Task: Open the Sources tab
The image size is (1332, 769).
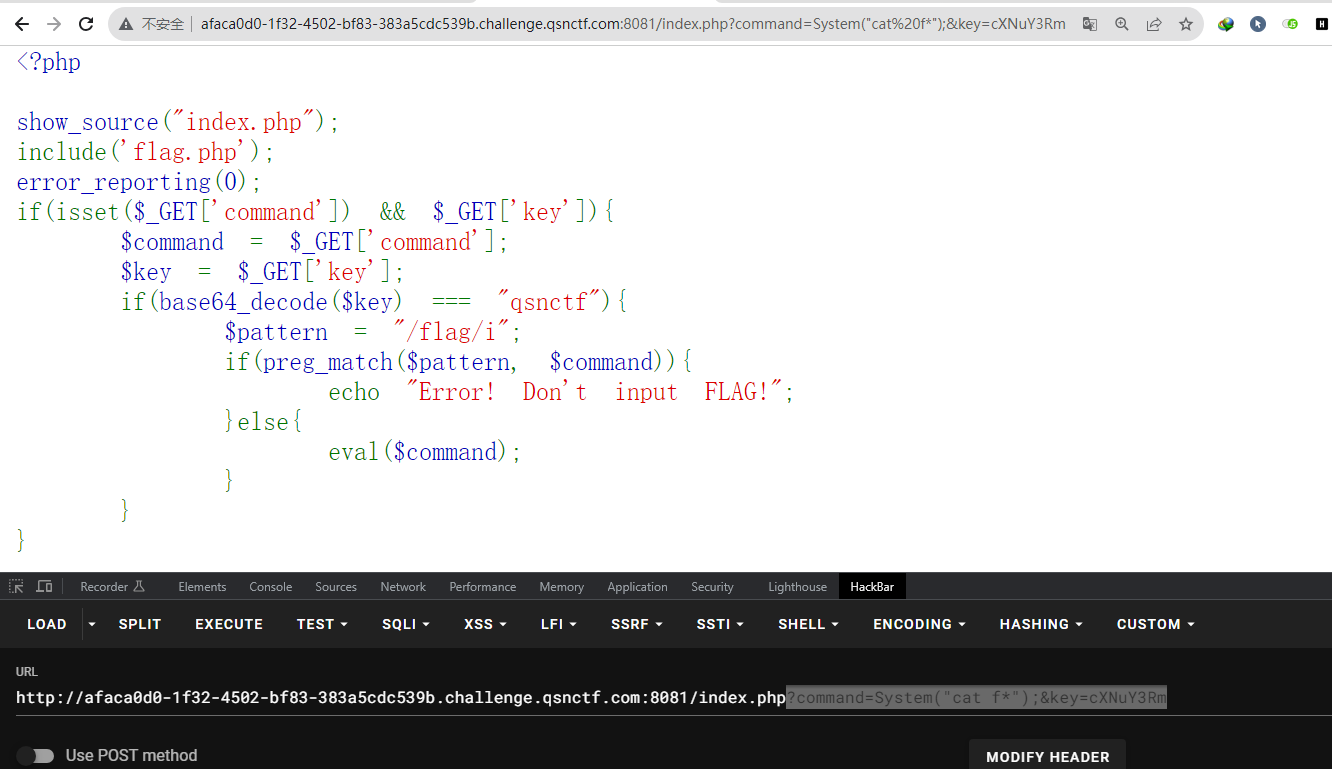Action: (336, 587)
